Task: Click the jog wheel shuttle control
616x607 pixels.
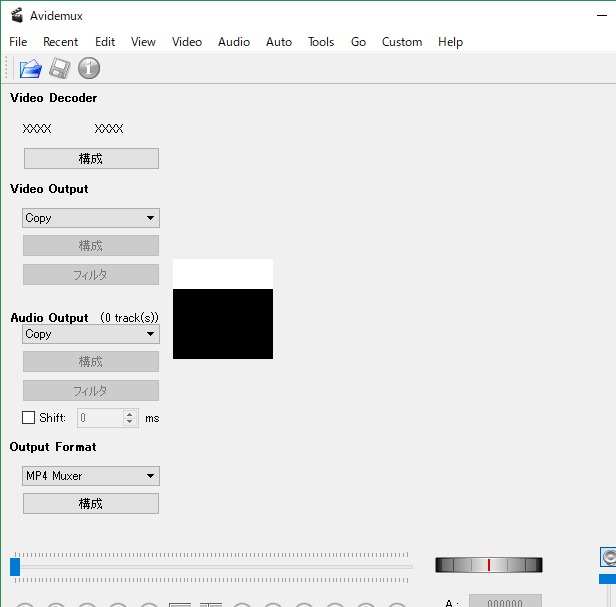Action: (x=489, y=565)
